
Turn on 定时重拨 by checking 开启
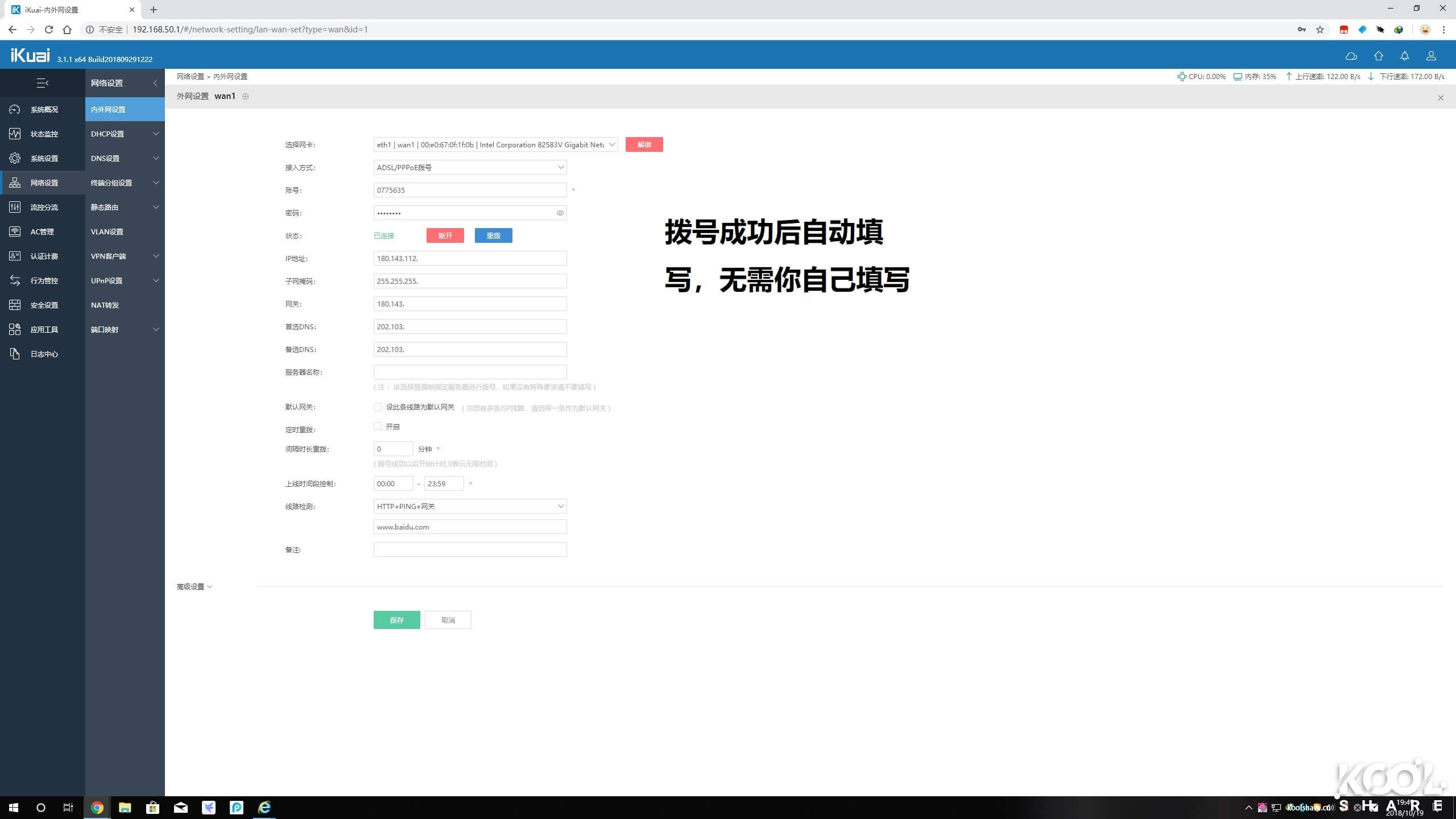(377, 426)
